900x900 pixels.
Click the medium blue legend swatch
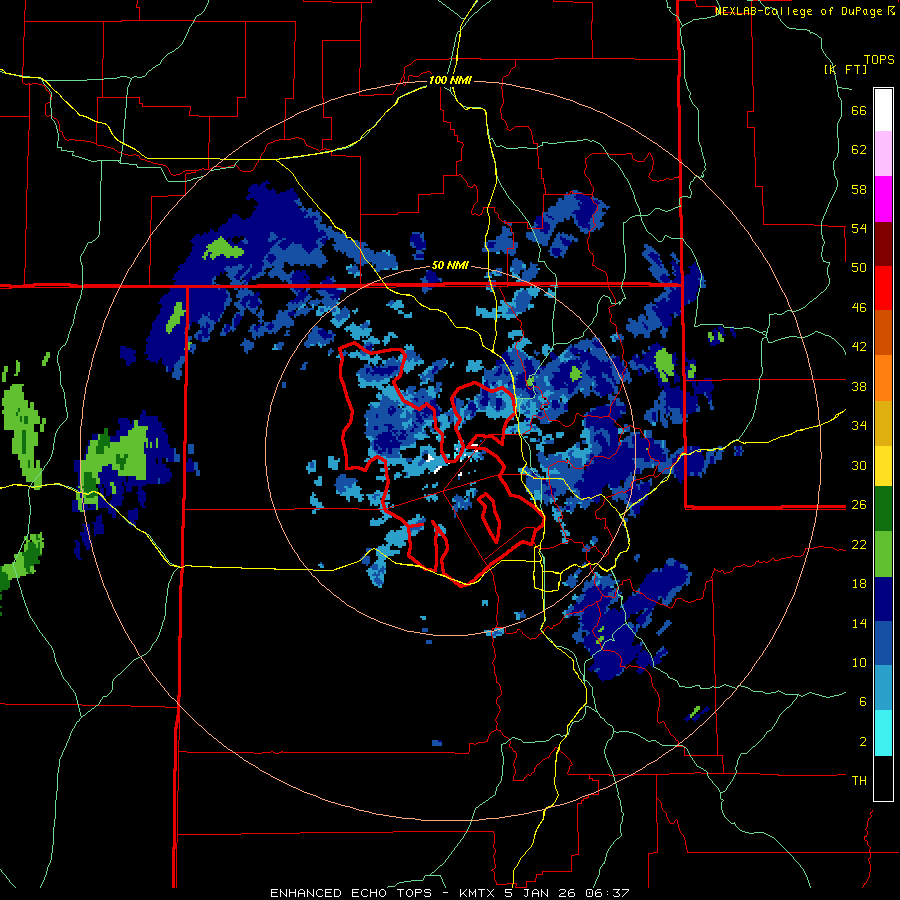[x=883, y=643]
